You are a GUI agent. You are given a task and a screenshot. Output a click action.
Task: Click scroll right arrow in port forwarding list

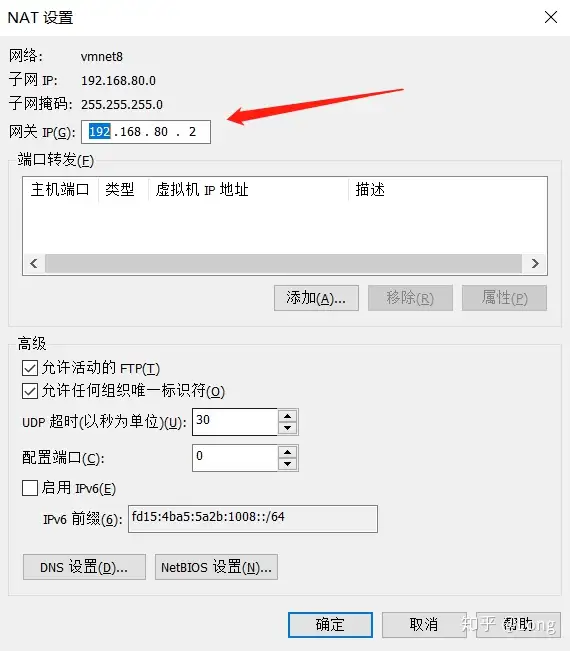[x=535, y=264]
